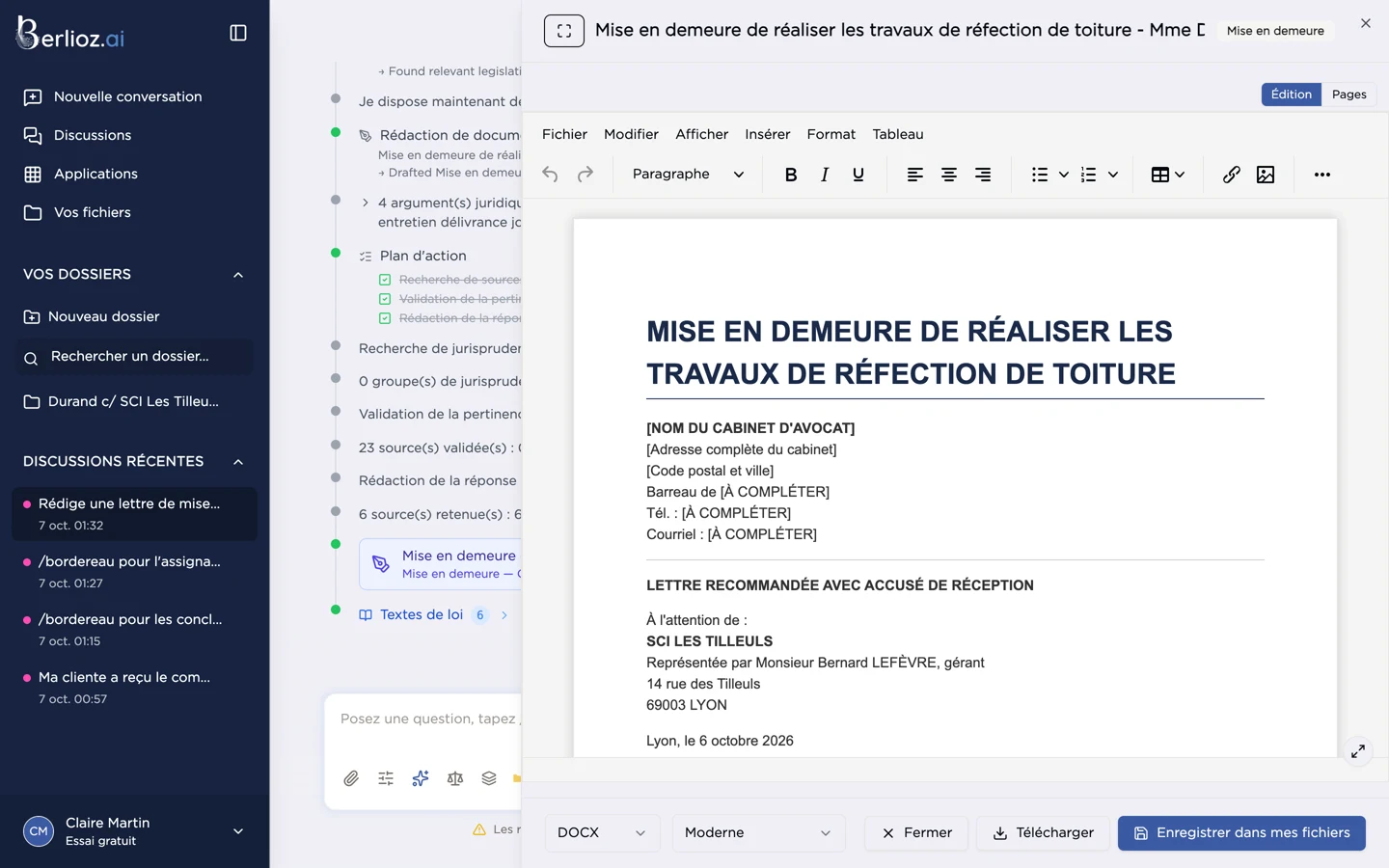Click the Télécharger button
The image size is (1389, 868).
pos(1044,833)
